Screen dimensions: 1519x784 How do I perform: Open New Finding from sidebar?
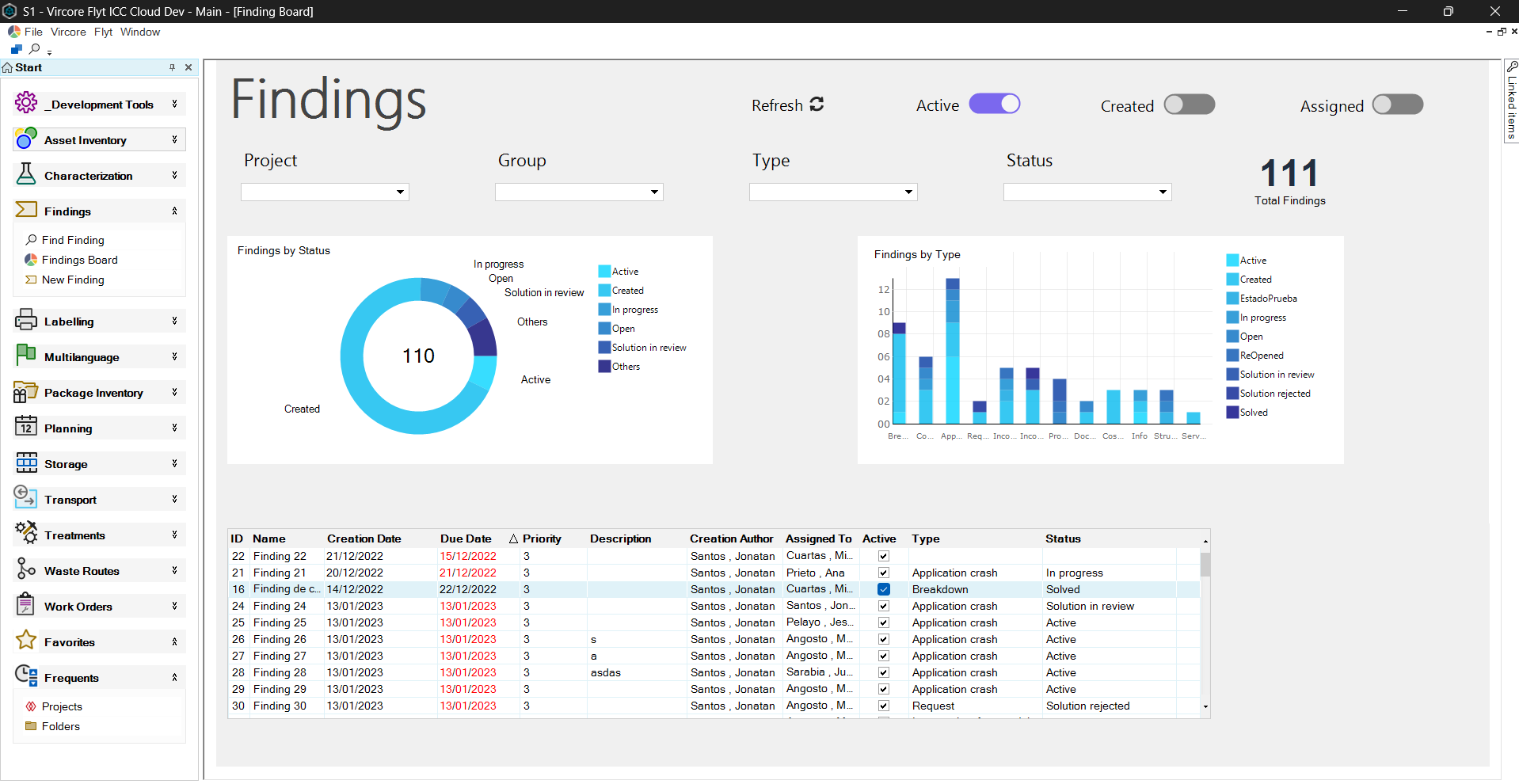pyautogui.click(x=73, y=280)
